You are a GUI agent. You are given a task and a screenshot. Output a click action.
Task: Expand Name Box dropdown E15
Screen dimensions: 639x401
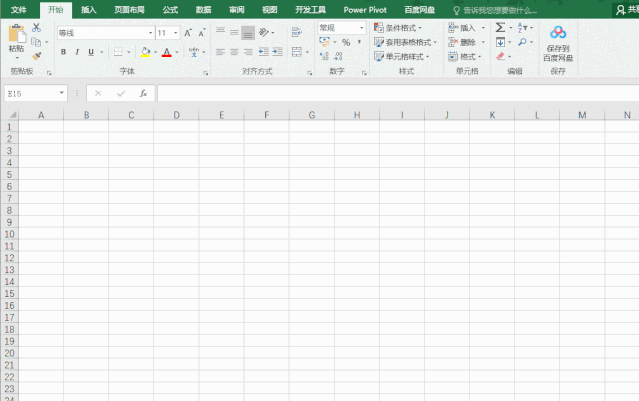pyautogui.click(x=62, y=93)
